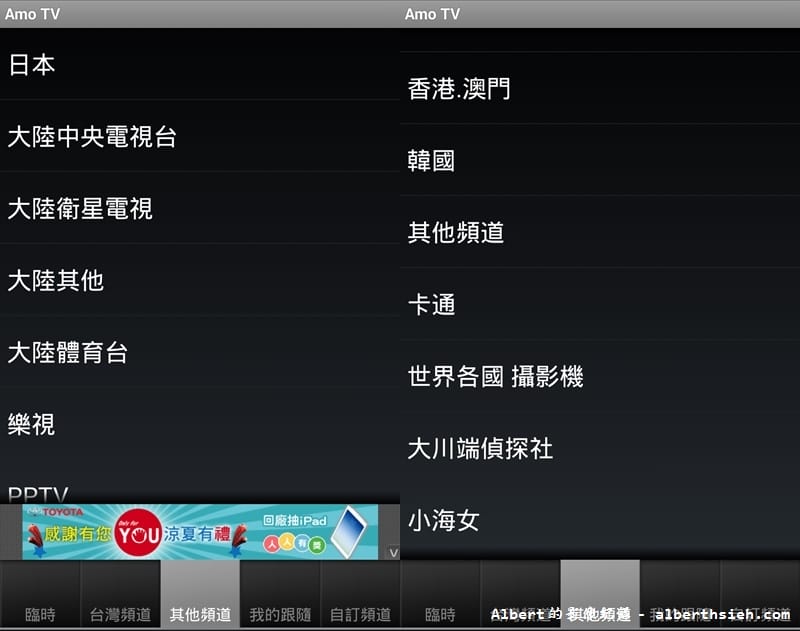Image resolution: width=800 pixels, height=631 pixels.
Task: Tap the 大陸其他 list entry
Action: click(x=200, y=280)
